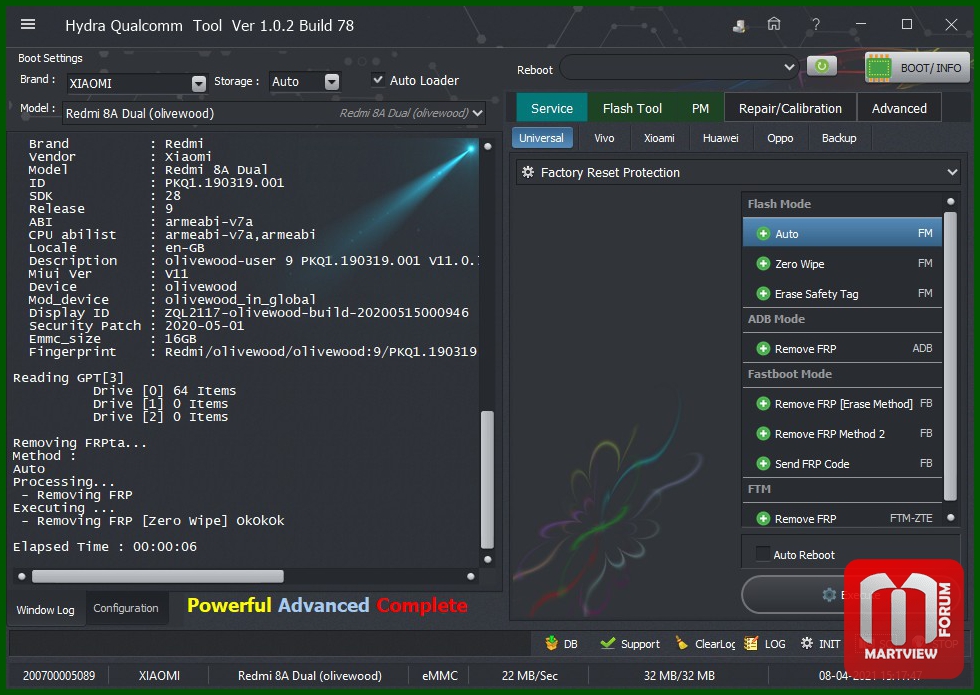
Task: Select the Xioami sub-tab
Action: point(659,138)
